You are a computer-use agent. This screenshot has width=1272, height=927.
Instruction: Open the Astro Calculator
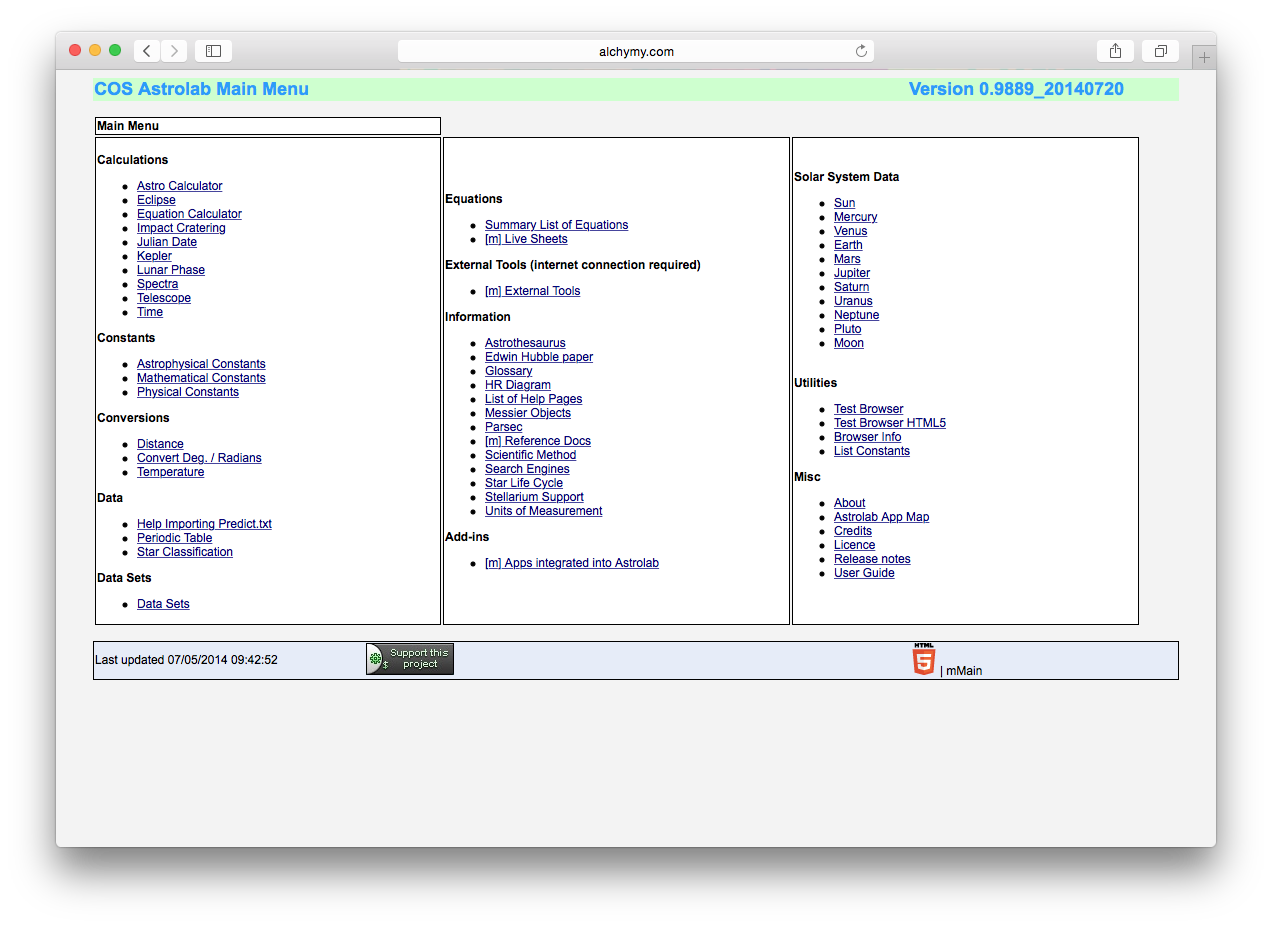(179, 185)
